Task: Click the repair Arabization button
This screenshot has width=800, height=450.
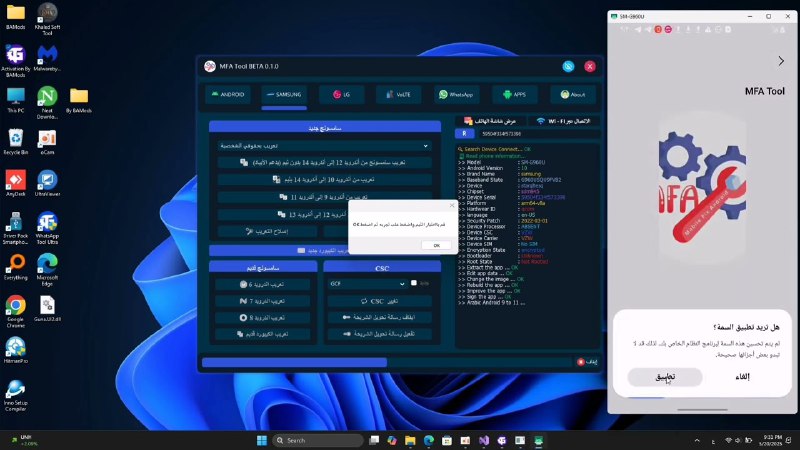Action: 267,231
